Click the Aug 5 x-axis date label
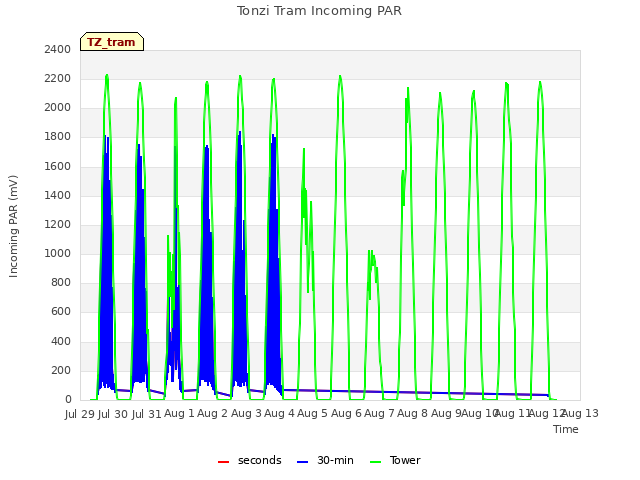 point(312,413)
